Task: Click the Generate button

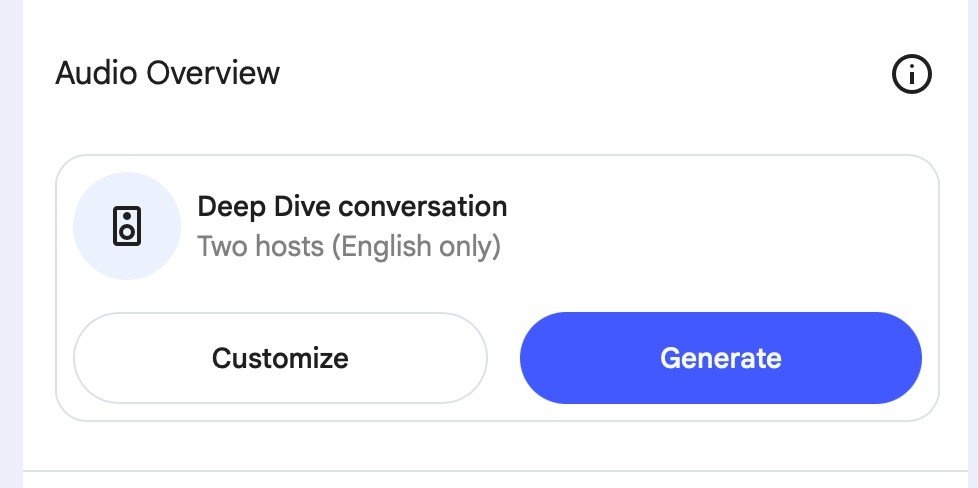Action: coord(720,358)
